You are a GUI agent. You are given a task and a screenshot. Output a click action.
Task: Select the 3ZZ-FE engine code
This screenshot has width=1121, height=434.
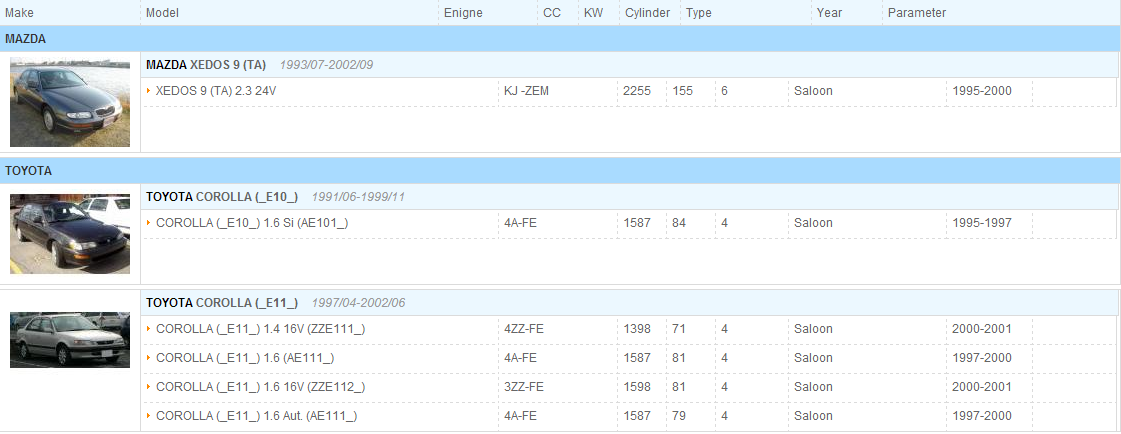523,387
